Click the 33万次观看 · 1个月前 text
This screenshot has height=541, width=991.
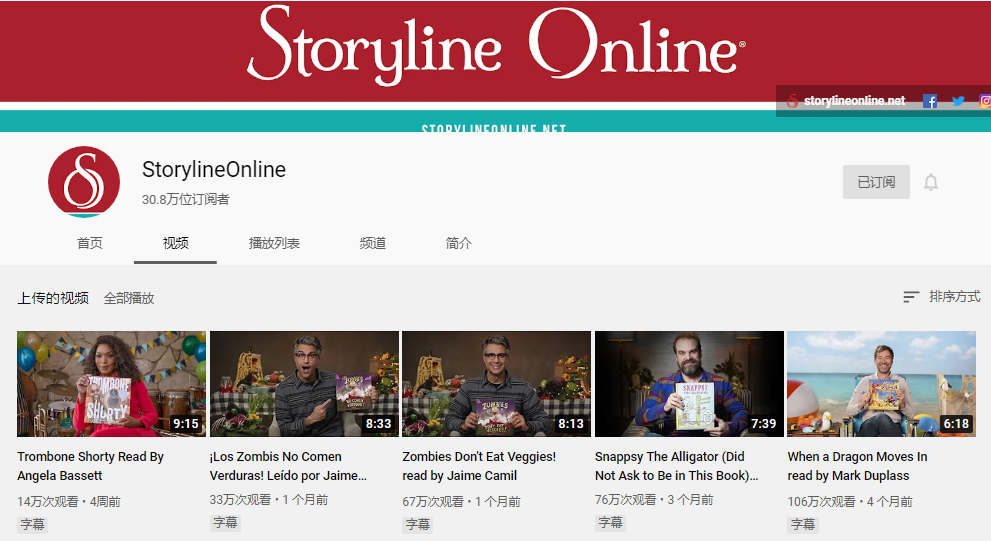point(269,500)
